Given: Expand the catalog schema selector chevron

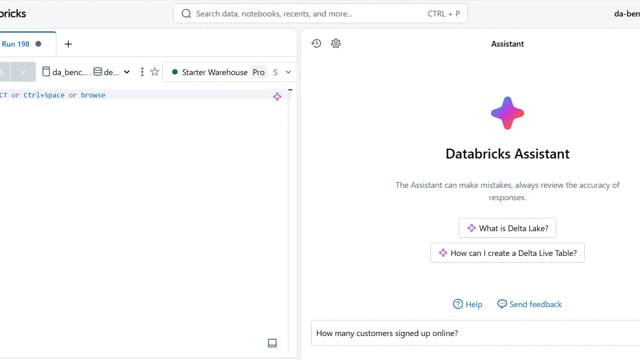Looking at the screenshot, I should click(127, 72).
